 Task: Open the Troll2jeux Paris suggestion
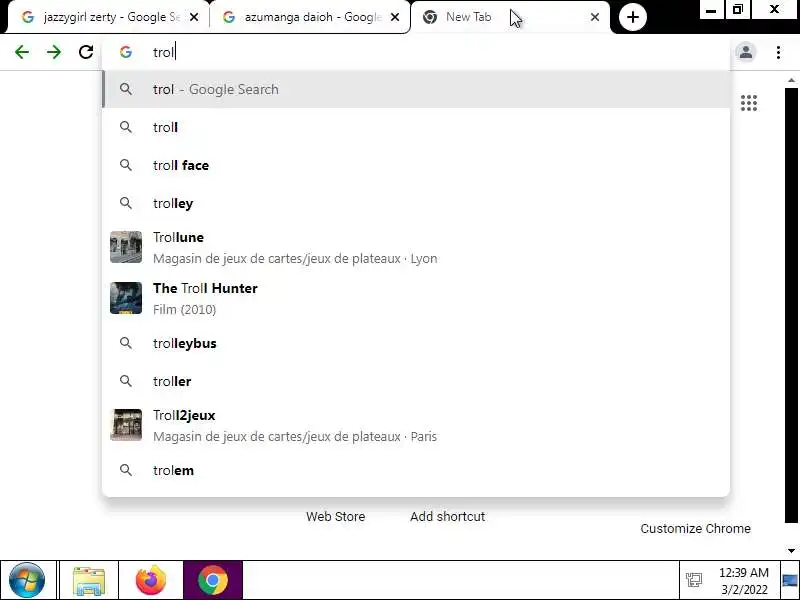(x=416, y=426)
